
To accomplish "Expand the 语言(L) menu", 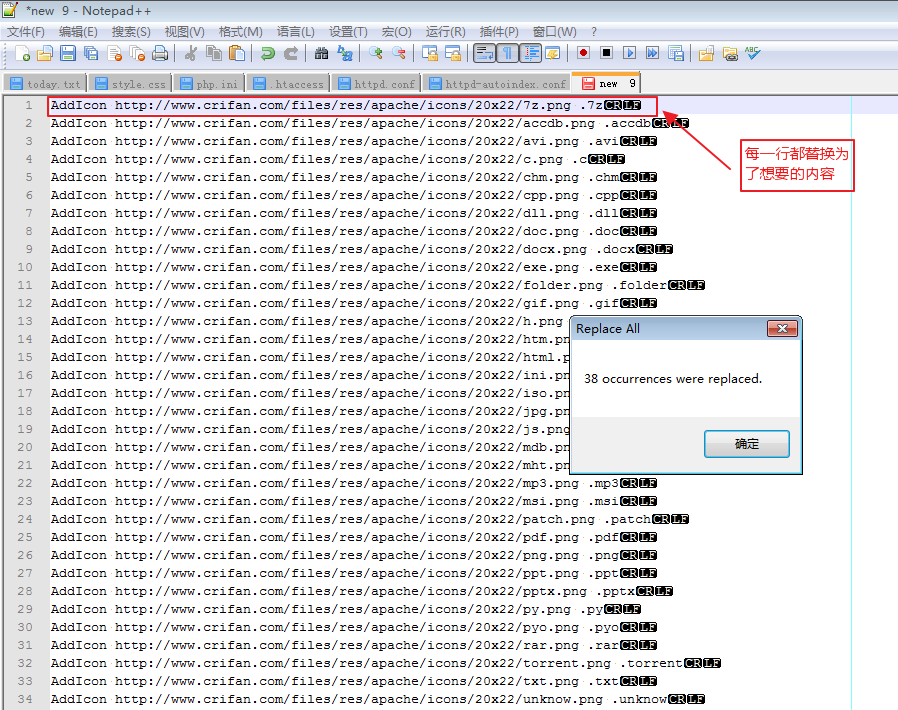I will [x=295, y=32].
